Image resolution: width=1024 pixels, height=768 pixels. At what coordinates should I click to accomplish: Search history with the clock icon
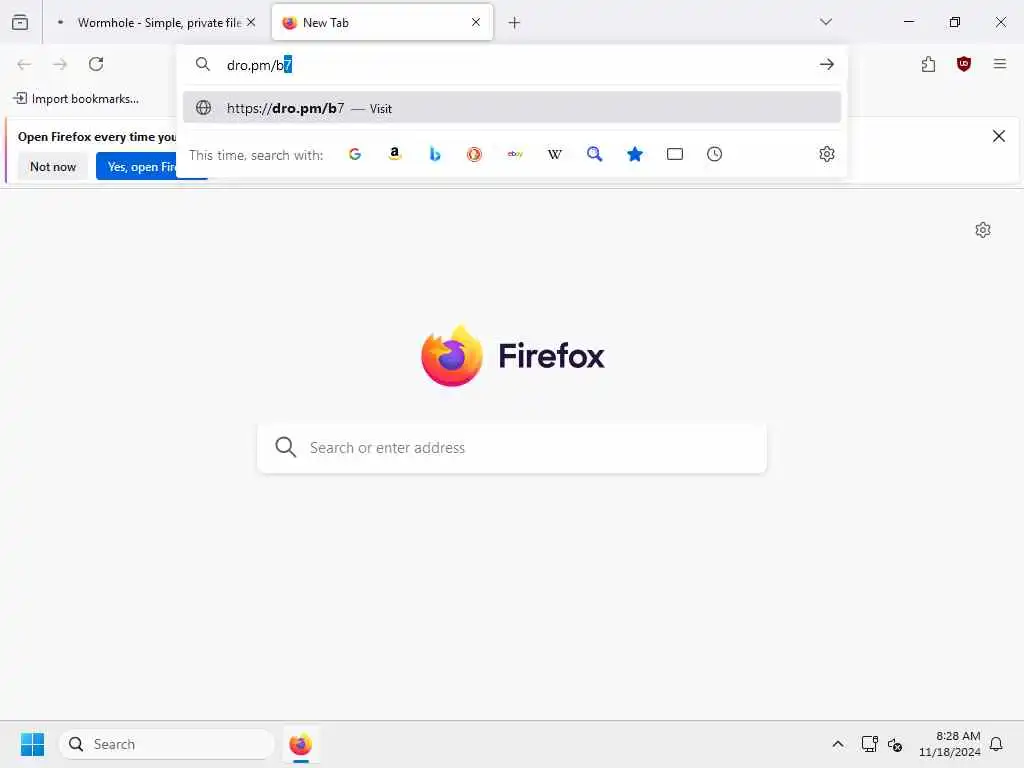click(714, 154)
